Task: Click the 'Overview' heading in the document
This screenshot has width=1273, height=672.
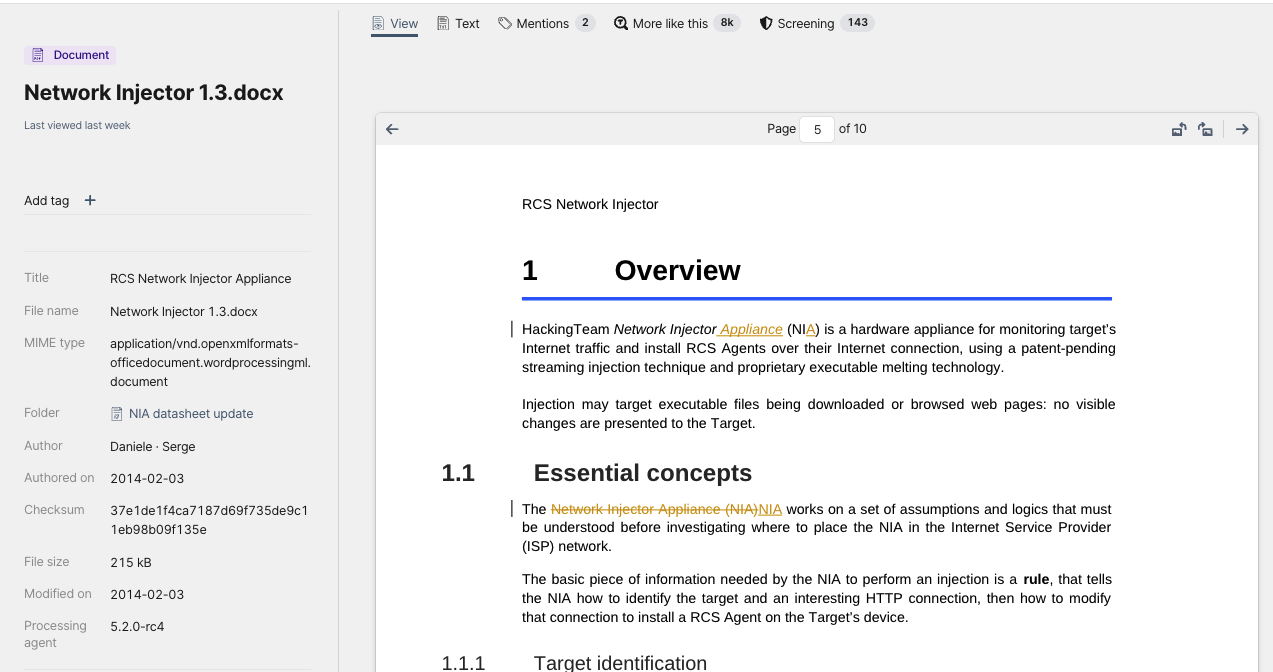Action: pos(677,271)
